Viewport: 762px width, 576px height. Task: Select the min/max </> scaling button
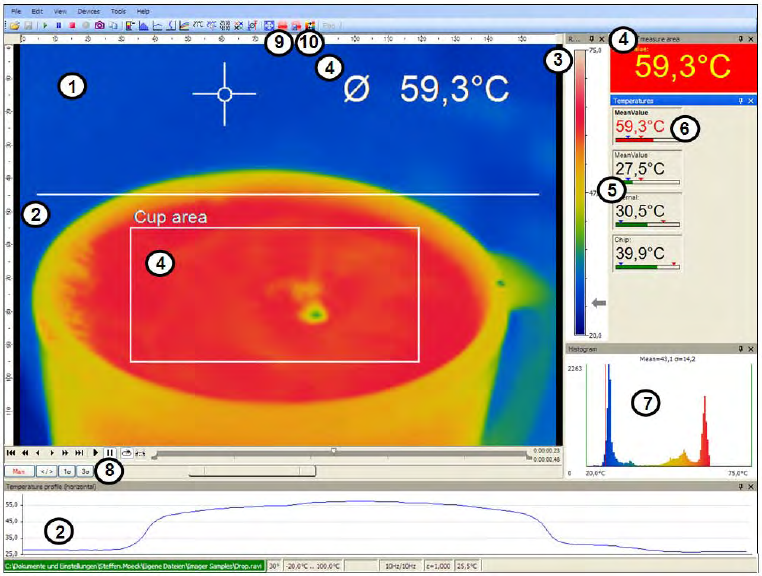tap(45, 469)
